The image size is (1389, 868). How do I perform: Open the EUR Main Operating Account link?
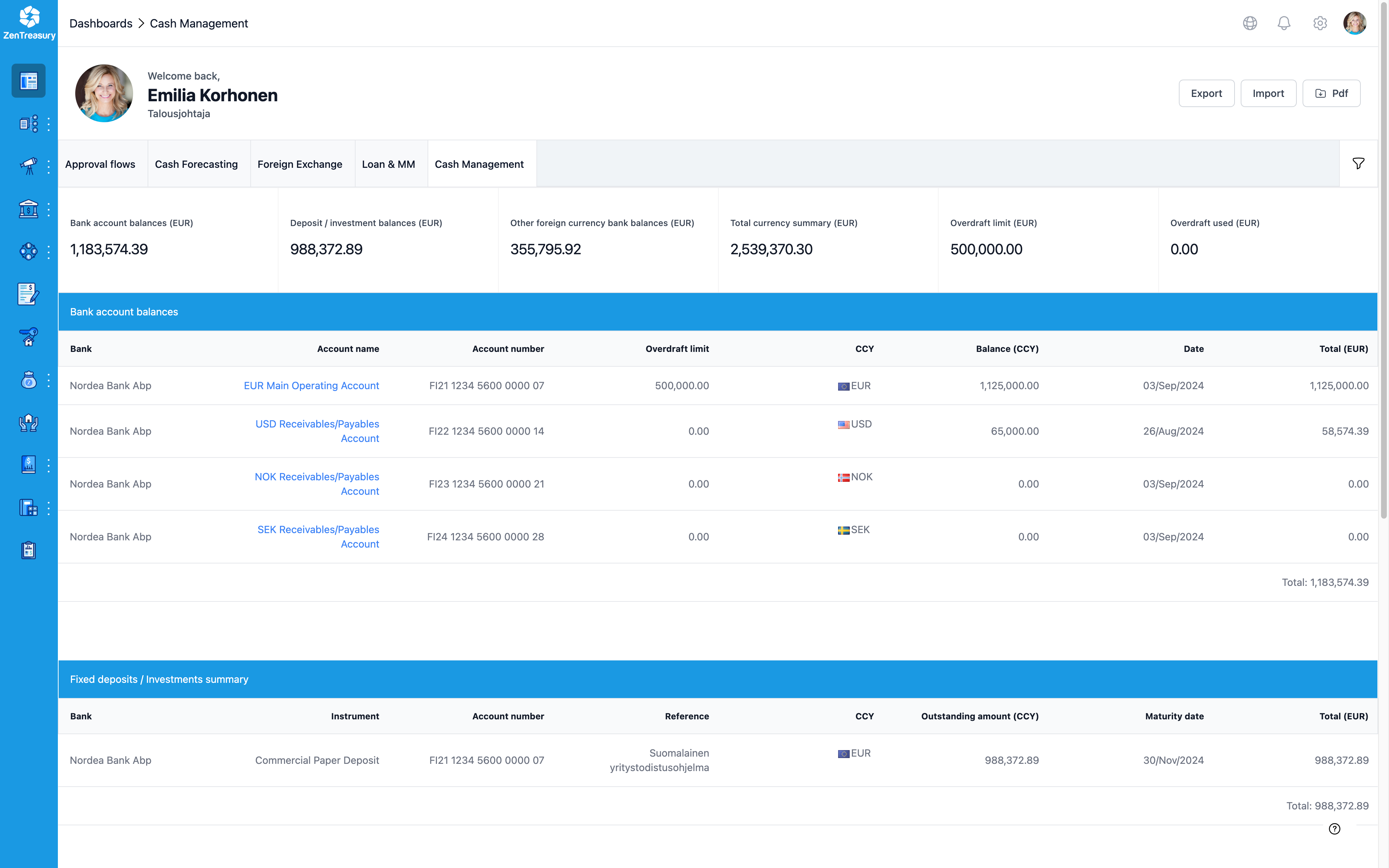tap(311, 385)
